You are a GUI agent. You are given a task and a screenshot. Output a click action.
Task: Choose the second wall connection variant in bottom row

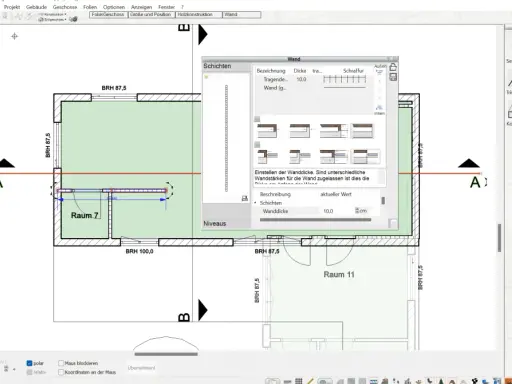point(300,156)
